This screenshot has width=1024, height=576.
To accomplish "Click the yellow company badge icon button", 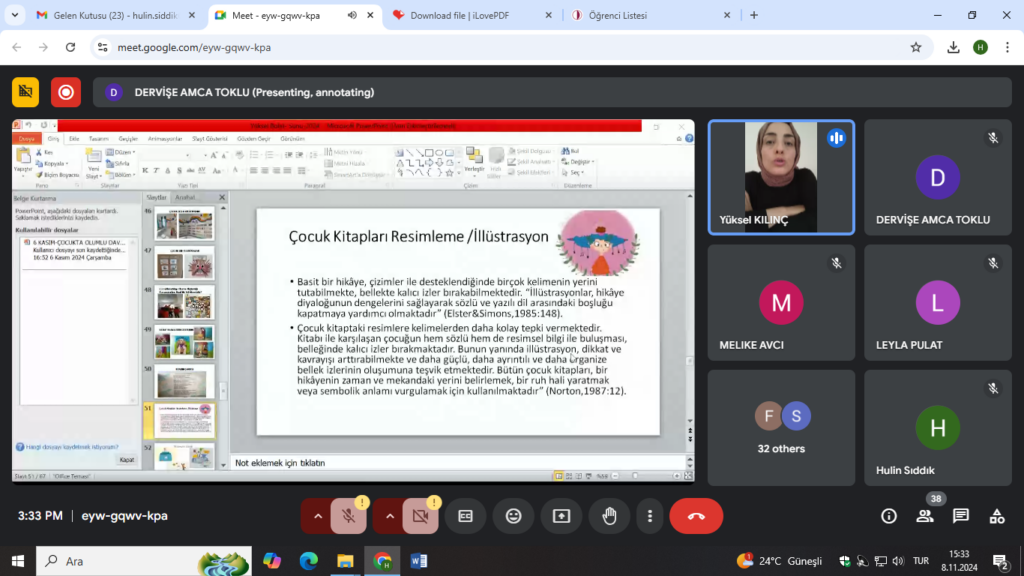I will [x=26, y=92].
